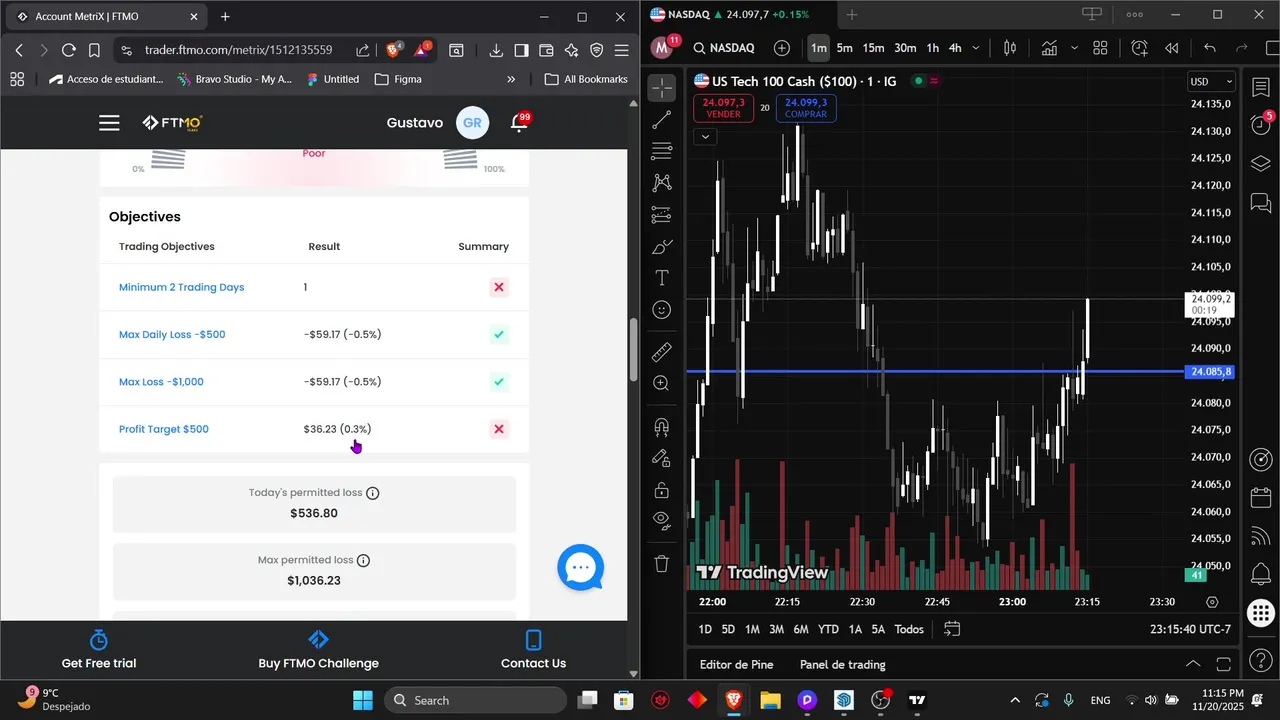Hide all drawings with the eye icon
This screenshot has width=1280, height=720.
pos(662,520)
